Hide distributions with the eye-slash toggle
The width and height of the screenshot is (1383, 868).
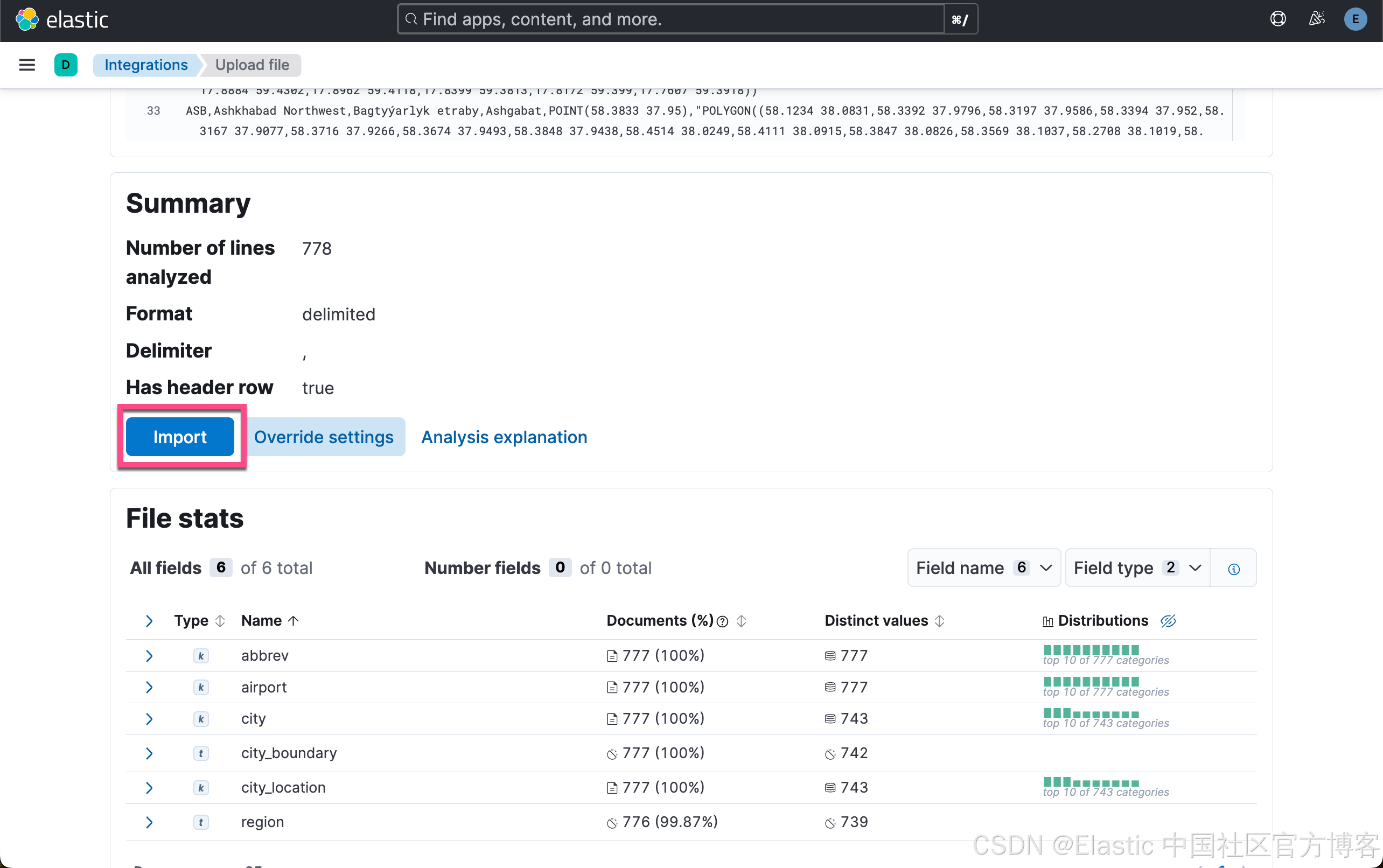coord(1168,620)
